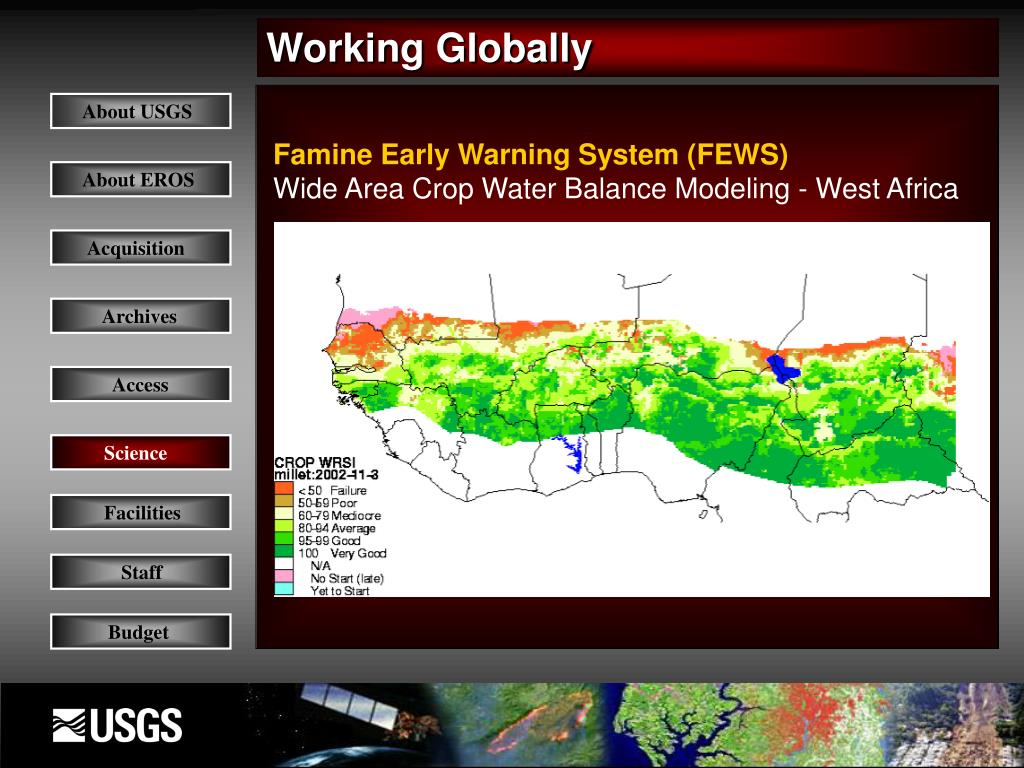Click the '50-59 Poor' legend label
The width and height of the screenshot is (1024, 768).
click(328, 503)
